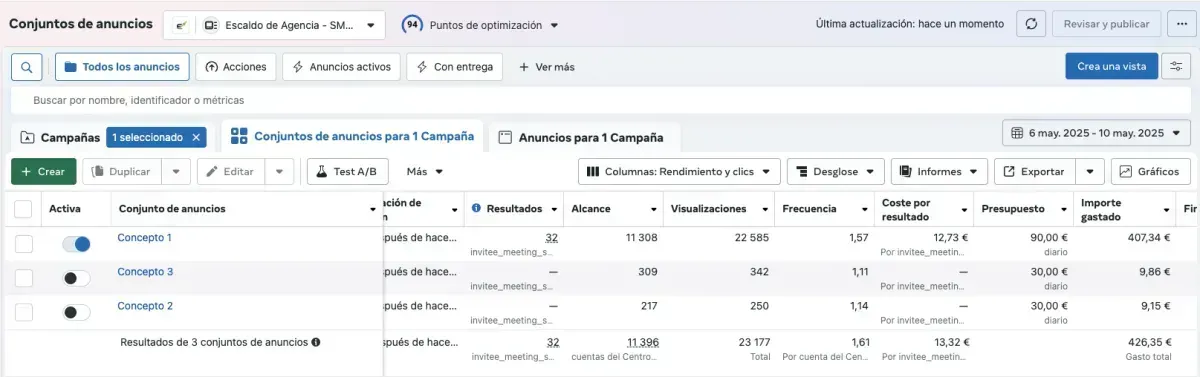Click the Gráficos chart icon button
Image resolution: width=1200 pixels, height=377 pixels.
1151,171
